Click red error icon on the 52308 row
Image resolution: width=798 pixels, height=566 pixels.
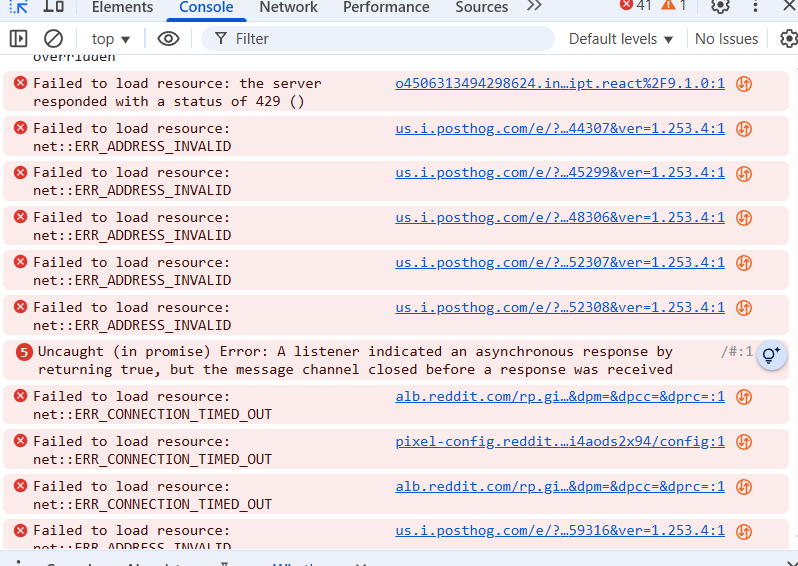(x=20, y=306)
